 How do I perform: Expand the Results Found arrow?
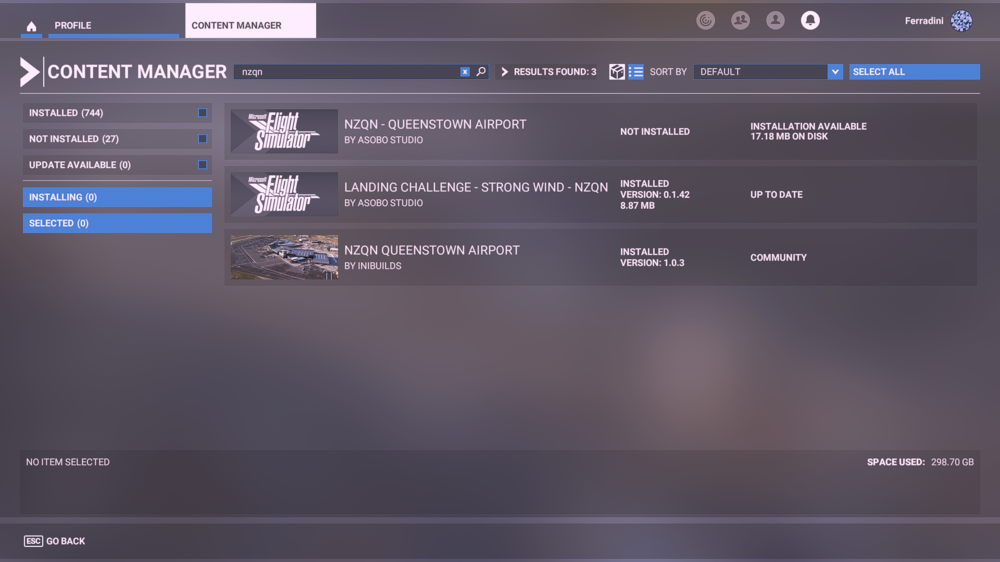click(x=504, y=71)
